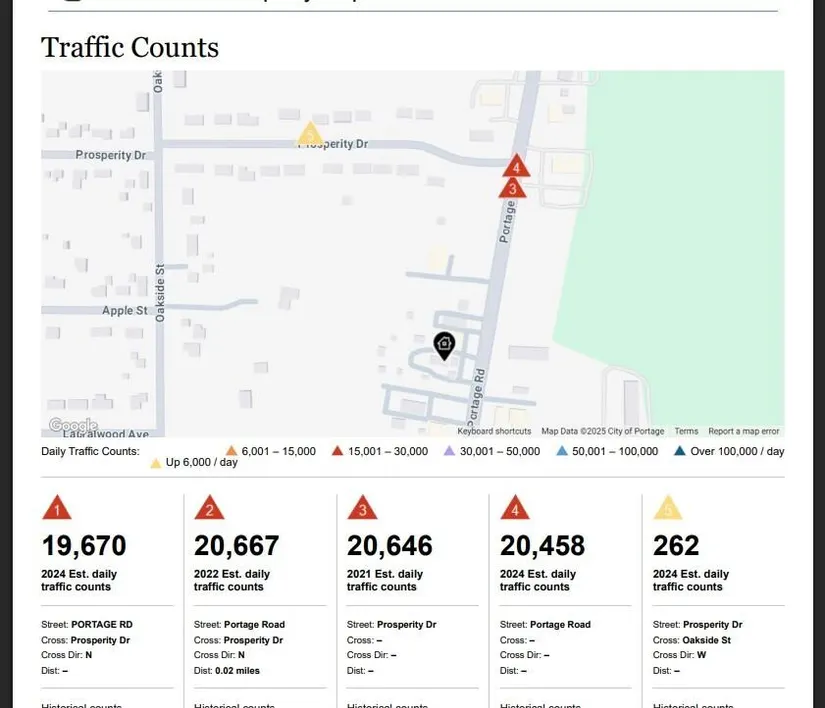Click yellow map marker 5 on Prosperity Dr

click(x=310, y=135)
